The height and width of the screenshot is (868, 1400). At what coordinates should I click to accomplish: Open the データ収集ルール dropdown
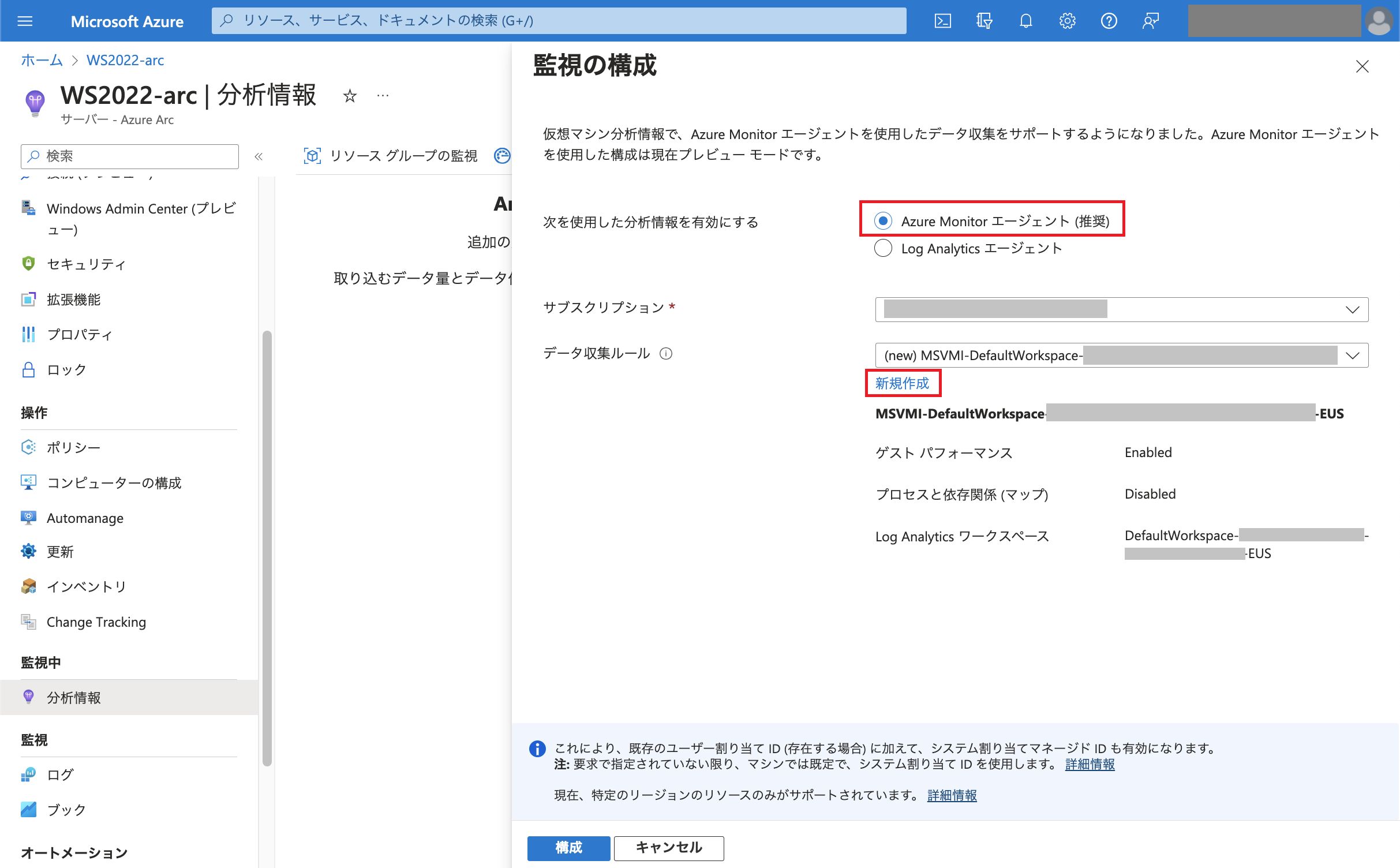[1121, 355]
